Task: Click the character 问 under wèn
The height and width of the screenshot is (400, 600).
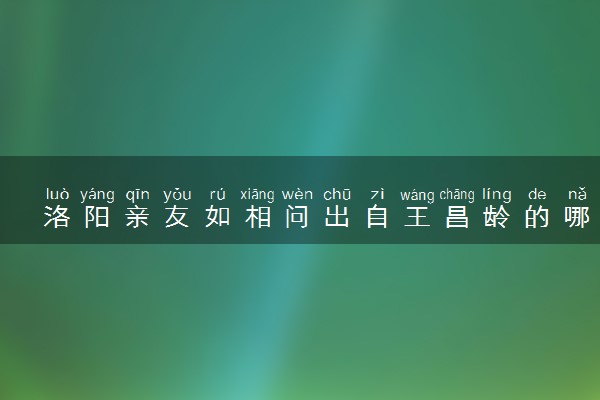Action: point(297,217)
